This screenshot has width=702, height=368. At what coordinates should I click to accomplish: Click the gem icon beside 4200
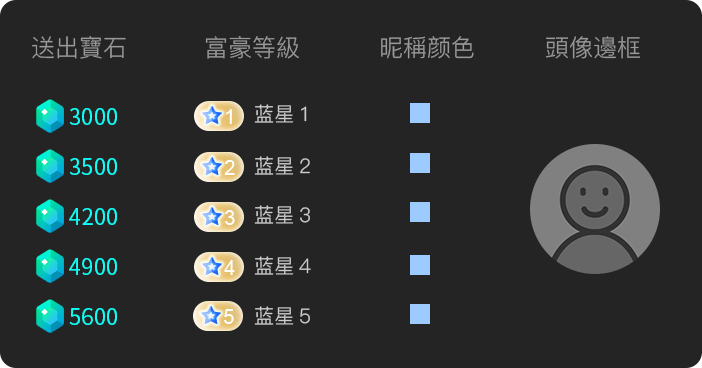[50, 216]
